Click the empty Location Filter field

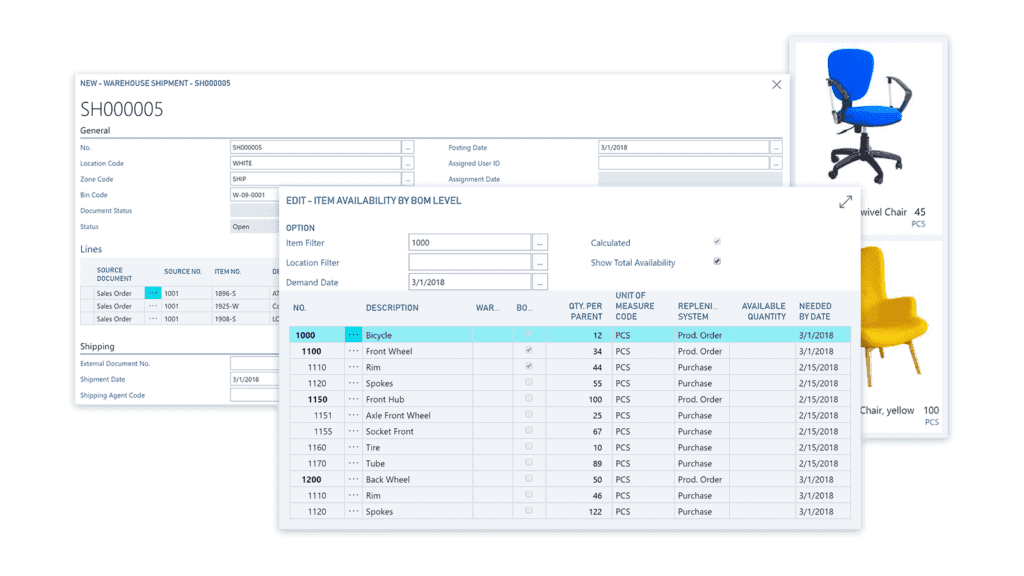click(x=470, y=263)
